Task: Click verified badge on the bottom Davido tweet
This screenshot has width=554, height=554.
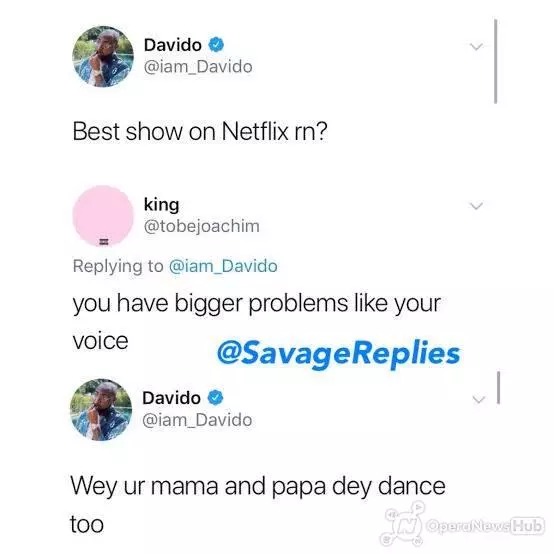Action: click(215, 398)
